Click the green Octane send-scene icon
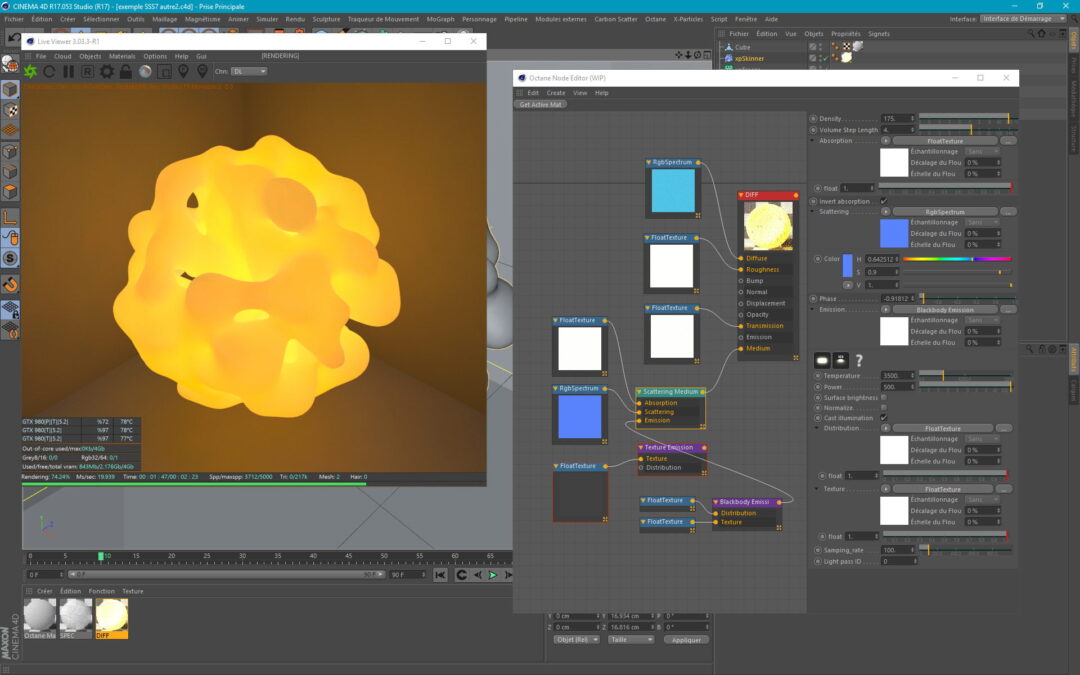Viewport: 1080px width, 675px height. coord(31,71)
